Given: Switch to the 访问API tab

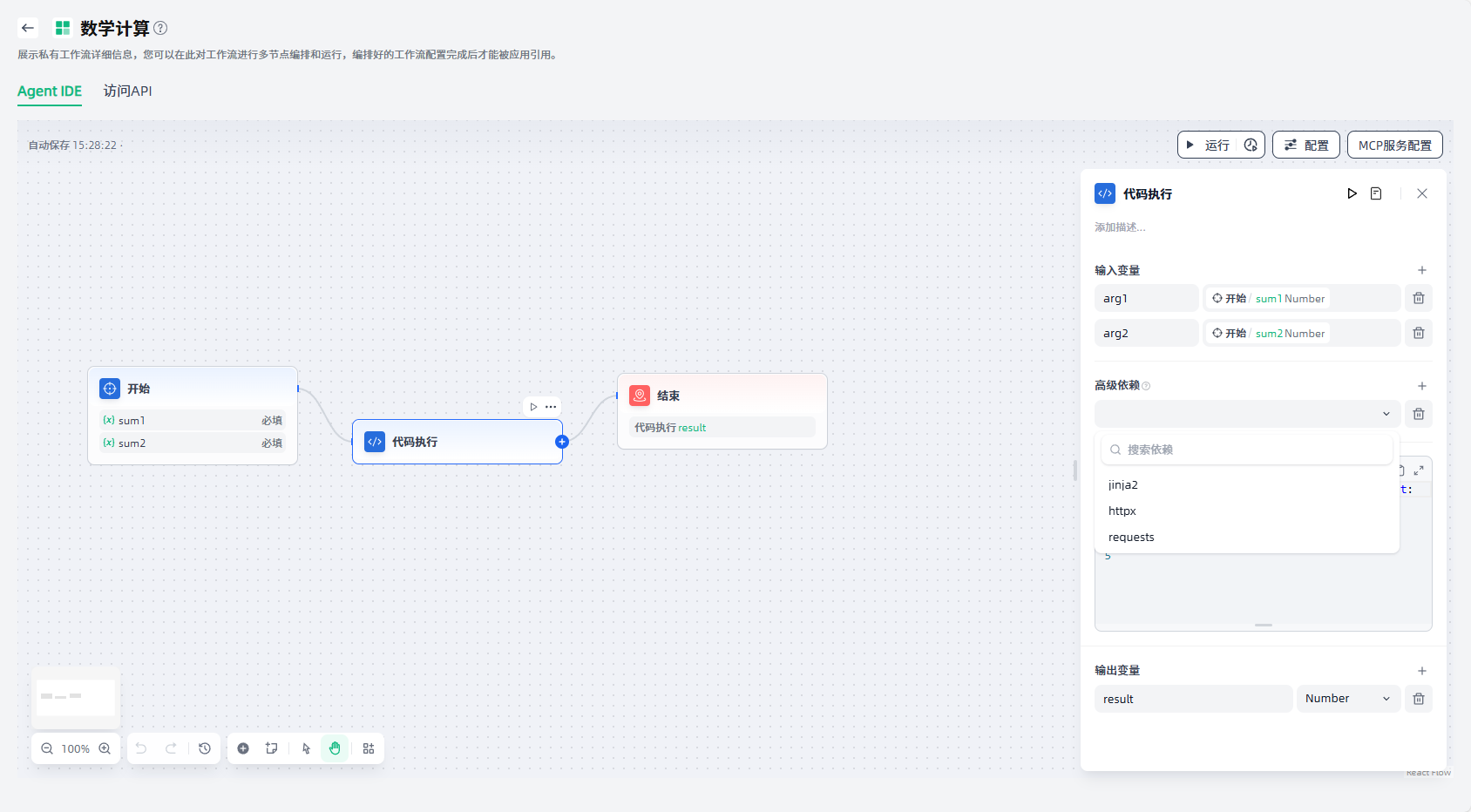Looking at the screenshot, I should point(127,91).
